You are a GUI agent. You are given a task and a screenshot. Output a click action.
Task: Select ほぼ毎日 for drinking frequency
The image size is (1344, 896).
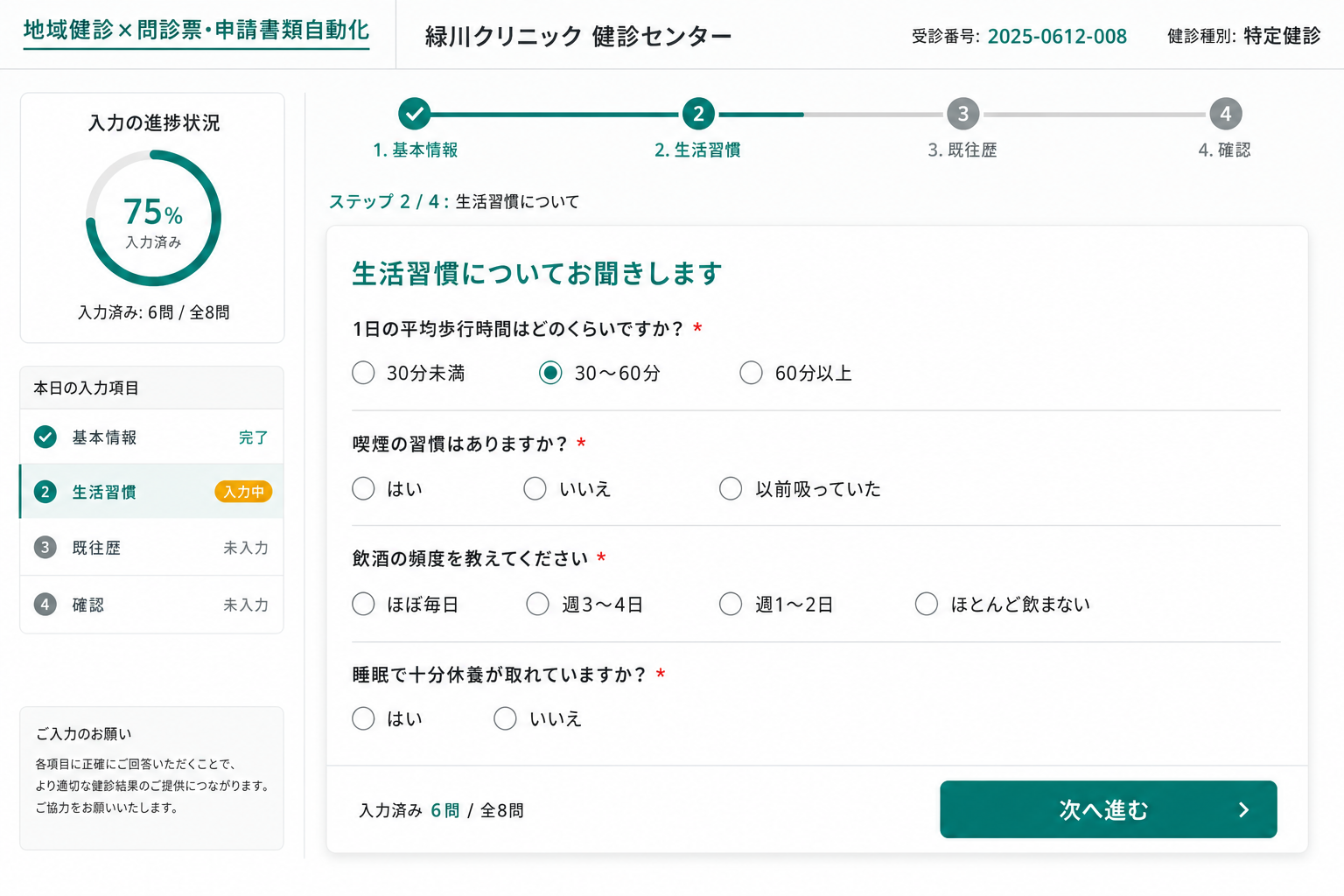point(363,604)
